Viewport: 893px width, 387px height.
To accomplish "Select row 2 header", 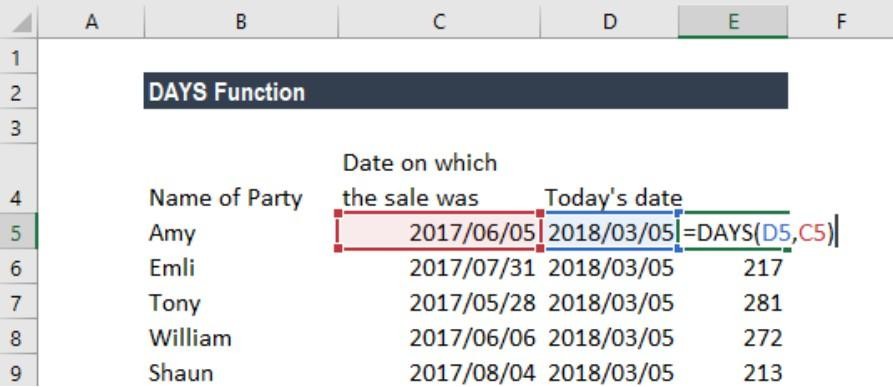I will [18, 92].
